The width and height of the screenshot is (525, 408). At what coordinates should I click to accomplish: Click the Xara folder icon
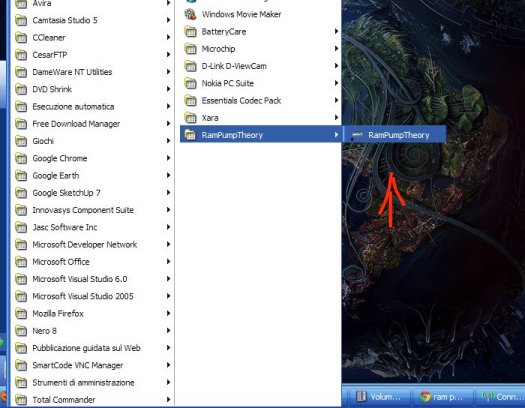[191, 118]
